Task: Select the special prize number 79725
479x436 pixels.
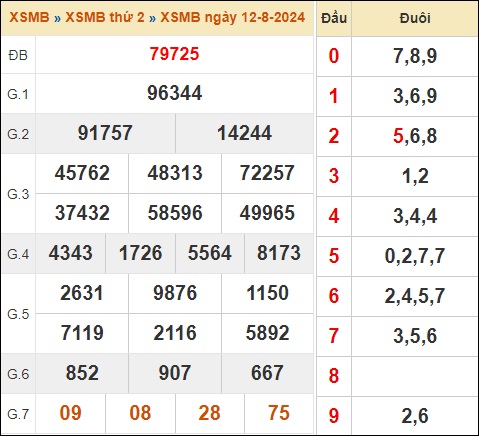Action: coord(174,54)
